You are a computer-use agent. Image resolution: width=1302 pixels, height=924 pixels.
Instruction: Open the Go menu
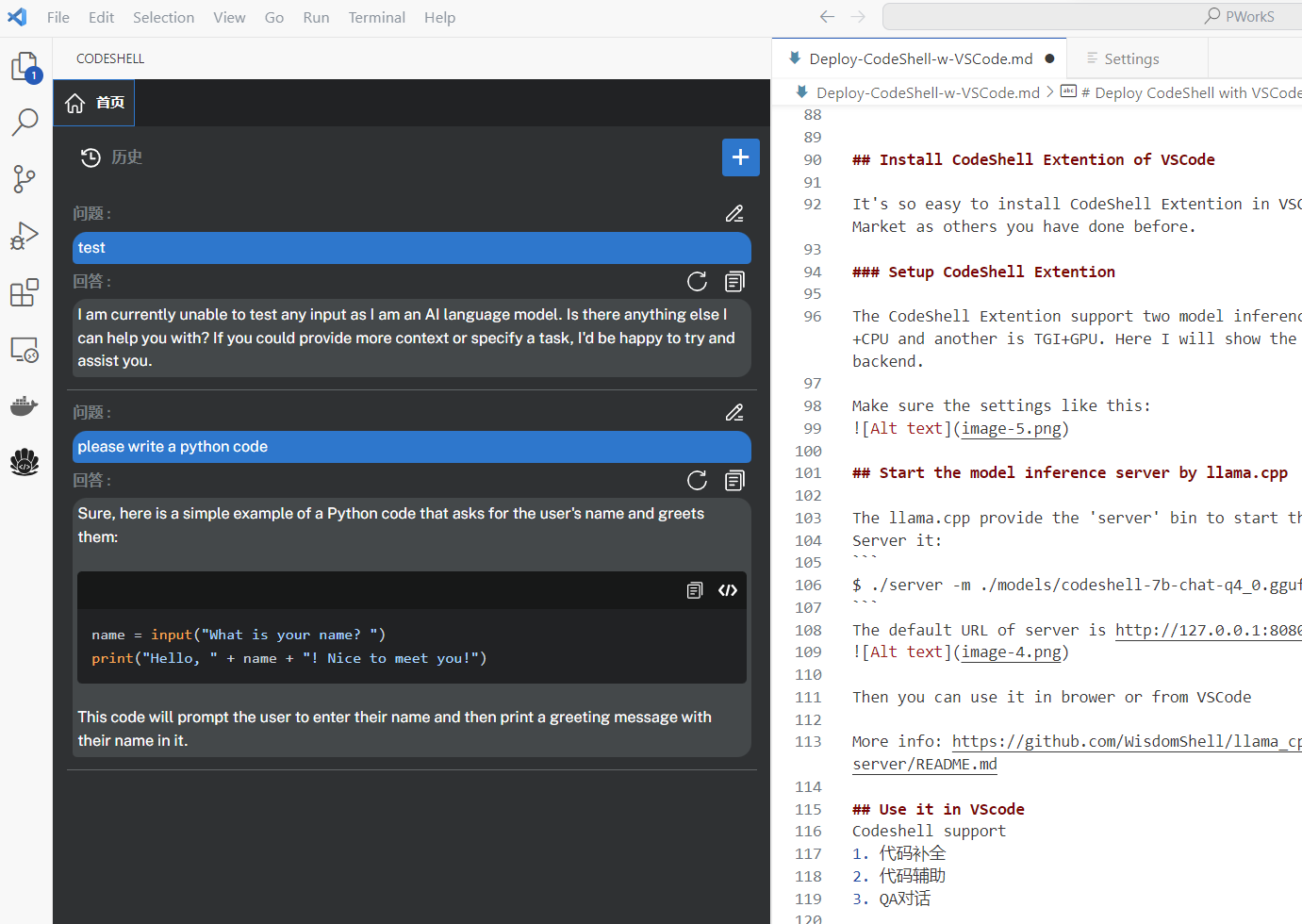click(274, 17)
